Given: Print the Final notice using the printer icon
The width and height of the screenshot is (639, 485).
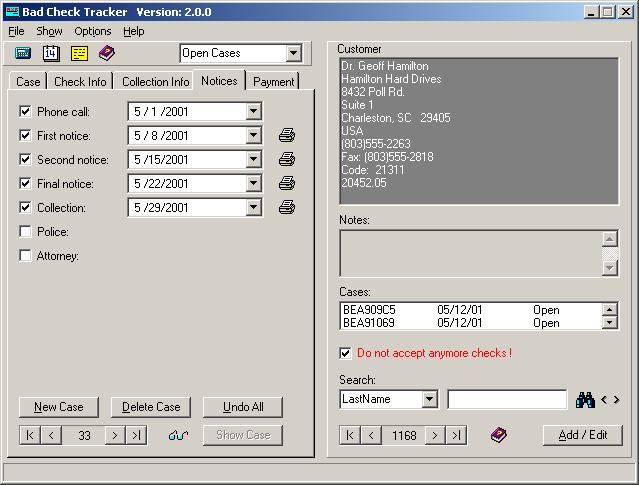Looking at the screenshot, I should [x=287, y=184].
